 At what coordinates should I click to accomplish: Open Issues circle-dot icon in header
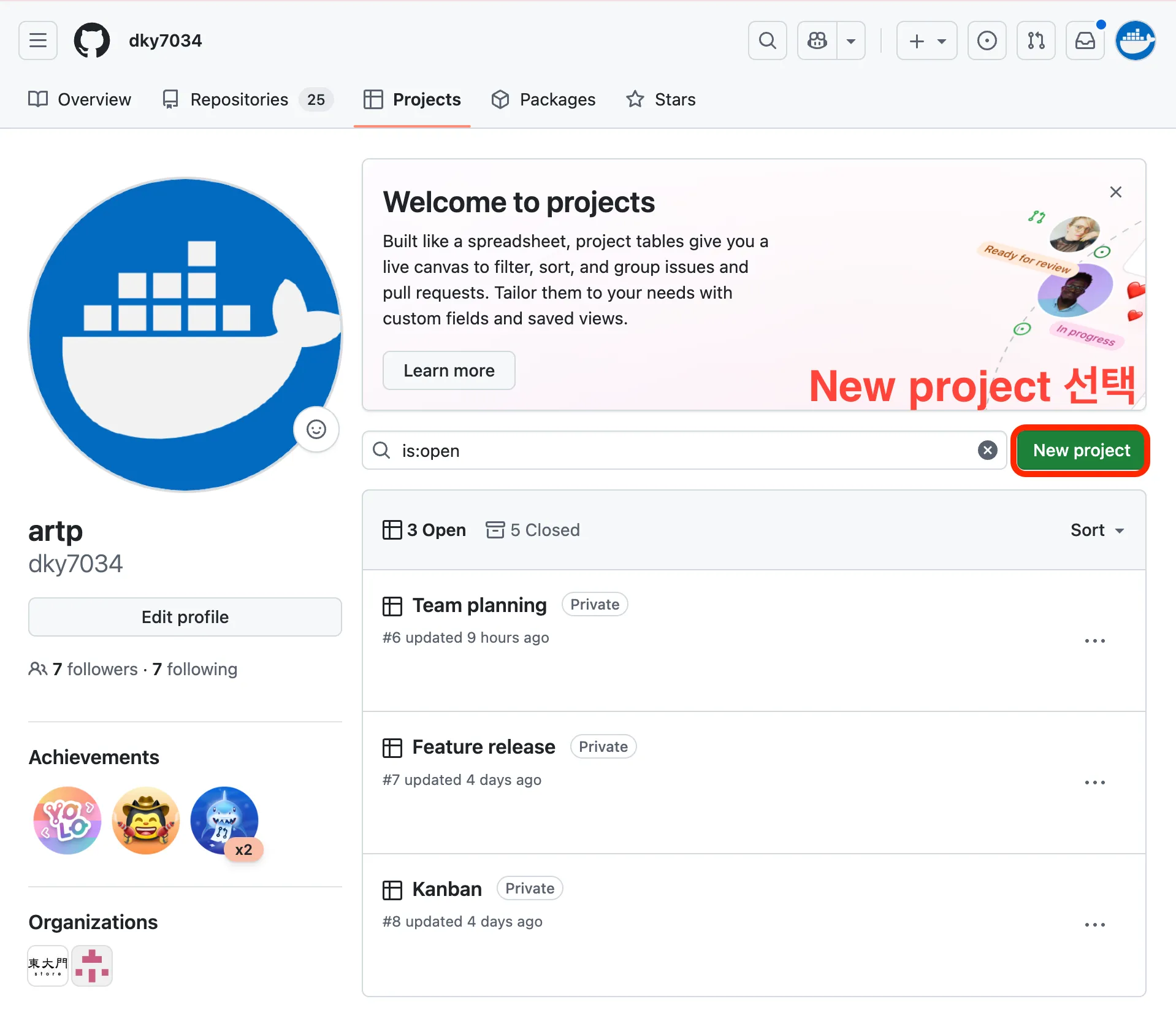[x=987, y=40]
